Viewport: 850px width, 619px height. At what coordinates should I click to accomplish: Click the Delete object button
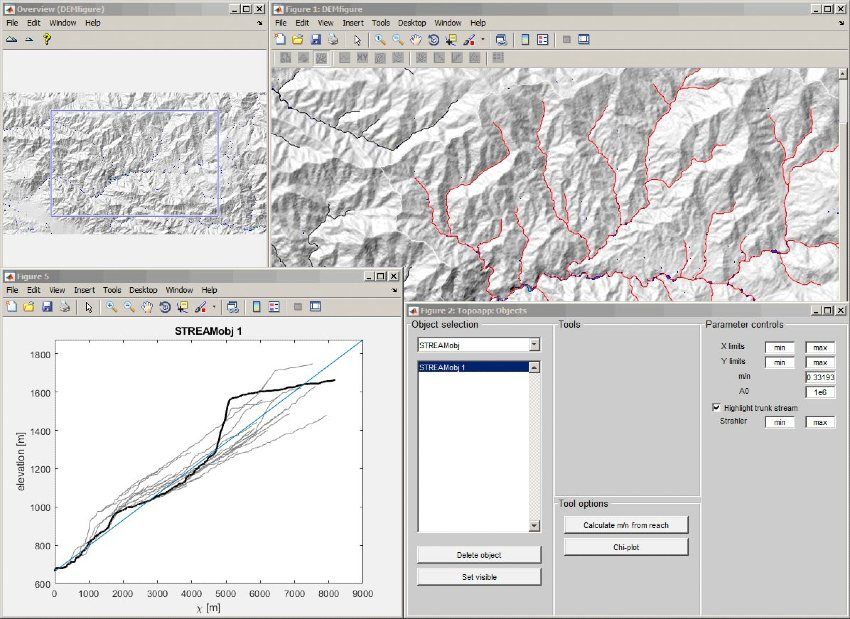[x=479, y=555]
